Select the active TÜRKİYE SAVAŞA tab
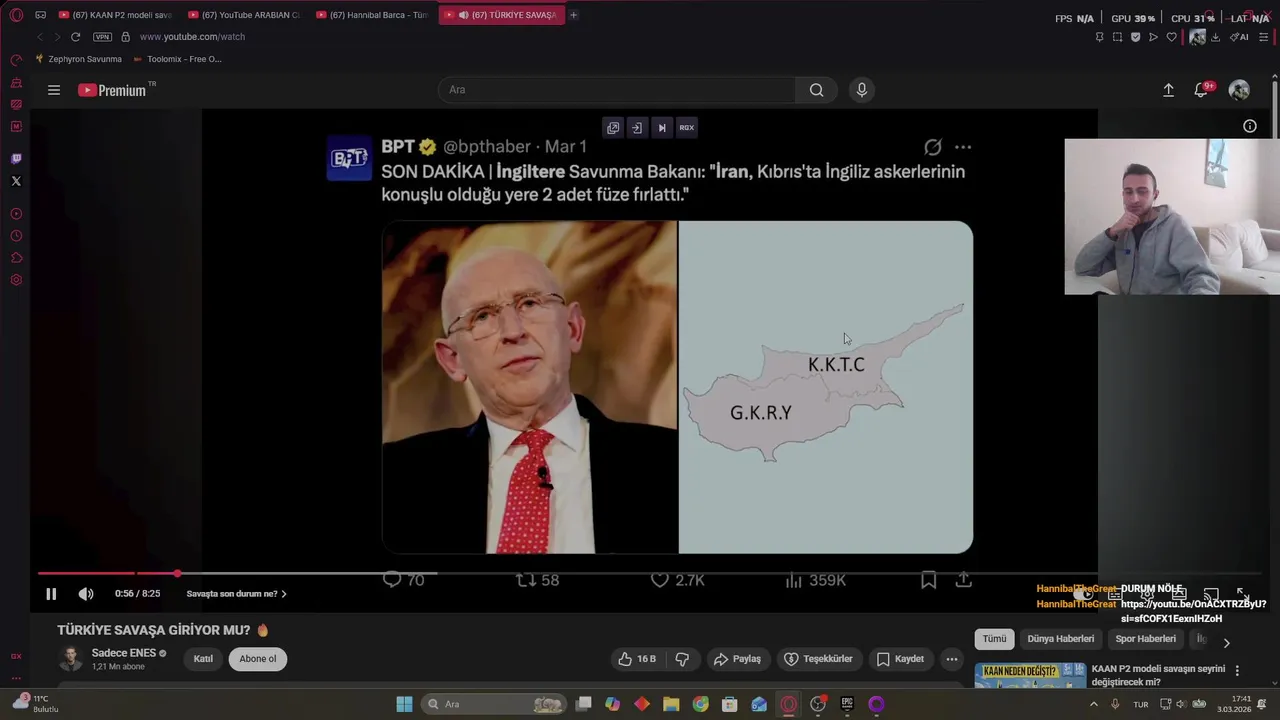1280x720 pixels. [x=501, y=15]
